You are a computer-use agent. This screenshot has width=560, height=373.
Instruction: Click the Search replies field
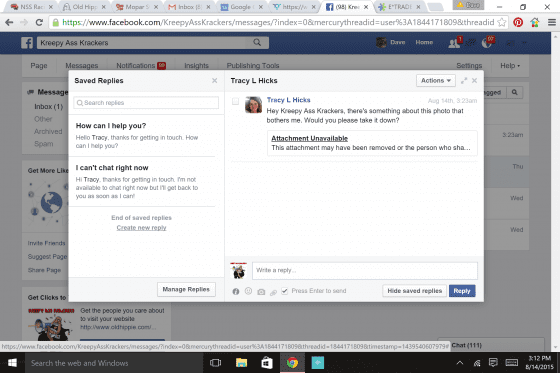[146, 103]
